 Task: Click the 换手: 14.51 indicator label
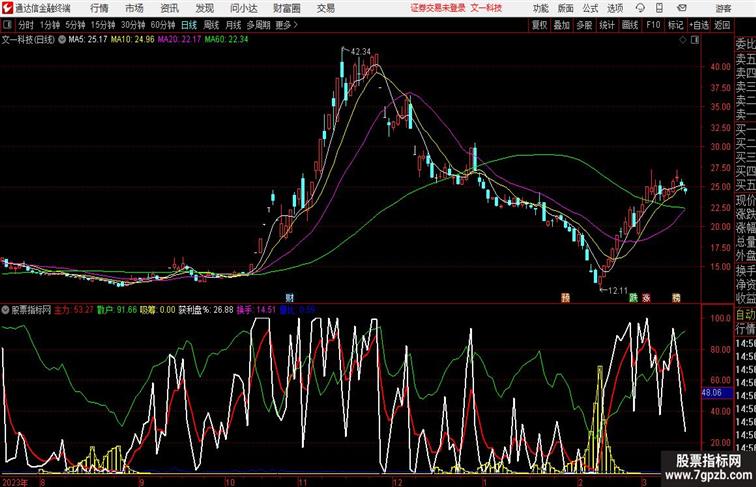point(256,310)
